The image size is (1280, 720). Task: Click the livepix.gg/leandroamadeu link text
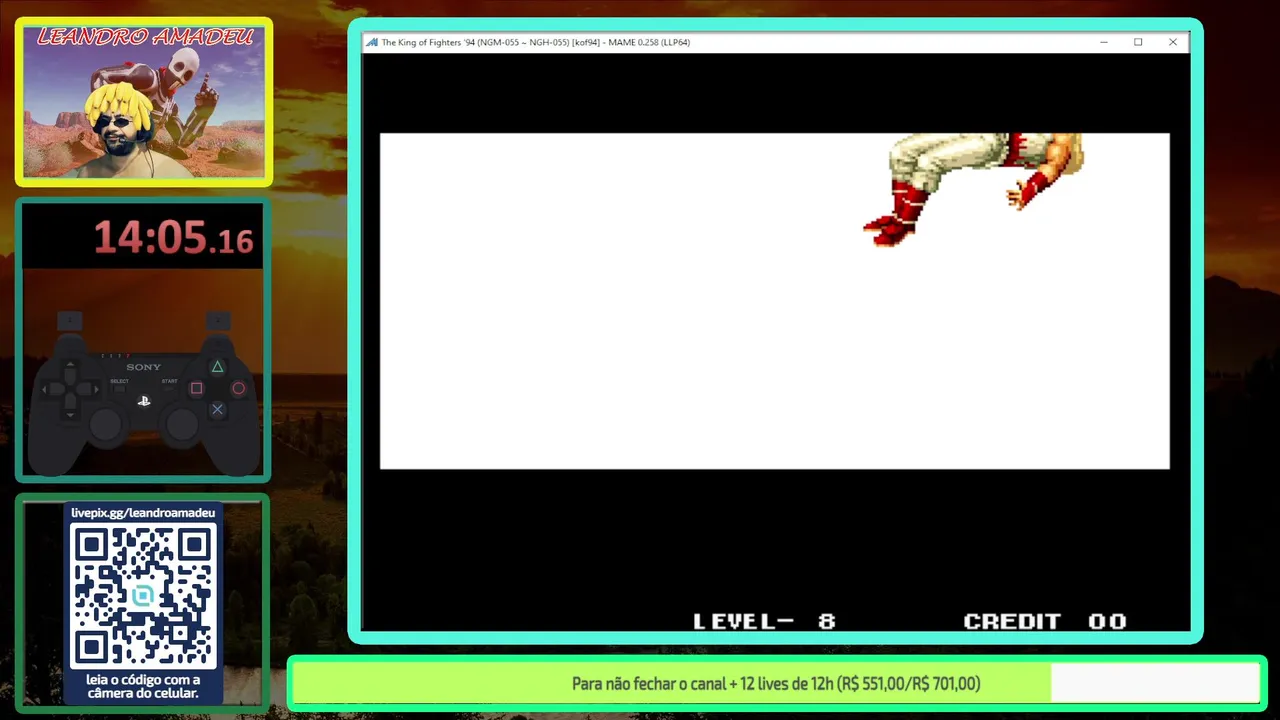click(x=143, y=512)
